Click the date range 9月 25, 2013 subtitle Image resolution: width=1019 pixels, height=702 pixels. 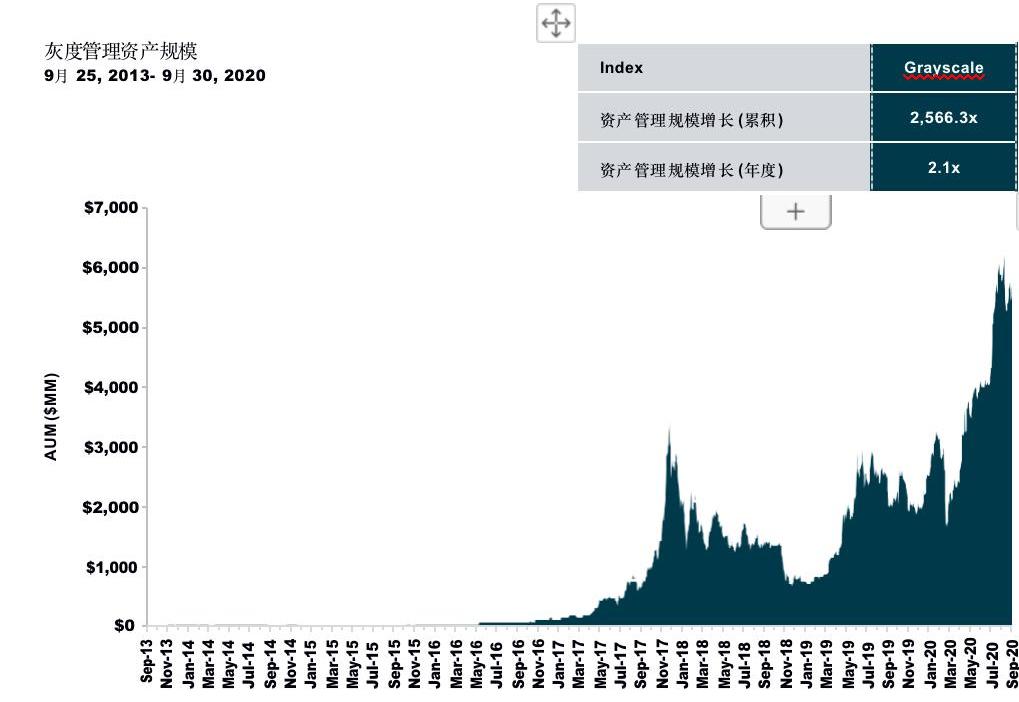155,75
